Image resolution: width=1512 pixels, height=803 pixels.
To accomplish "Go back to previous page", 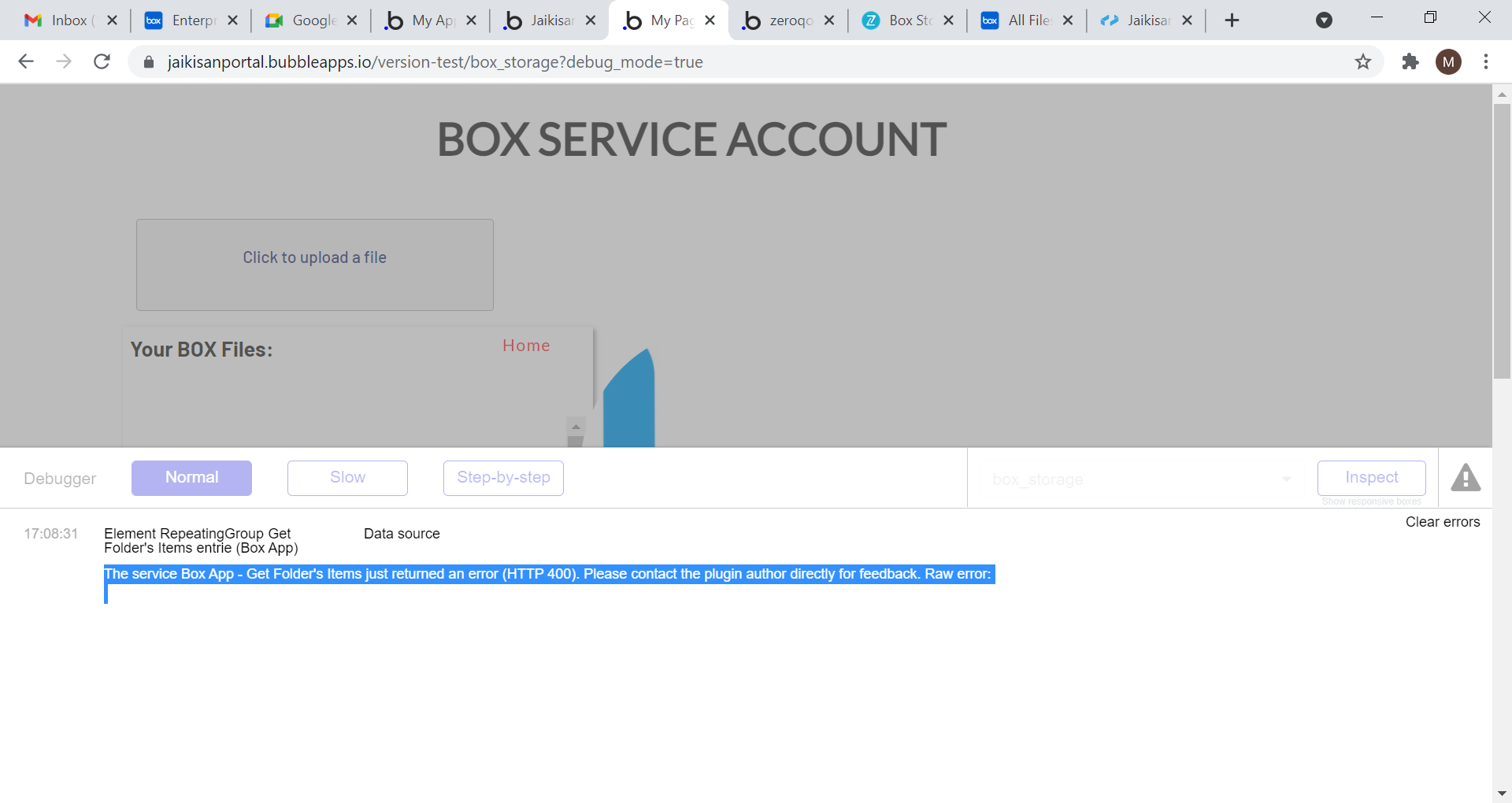I will click(x=26, y=61).
